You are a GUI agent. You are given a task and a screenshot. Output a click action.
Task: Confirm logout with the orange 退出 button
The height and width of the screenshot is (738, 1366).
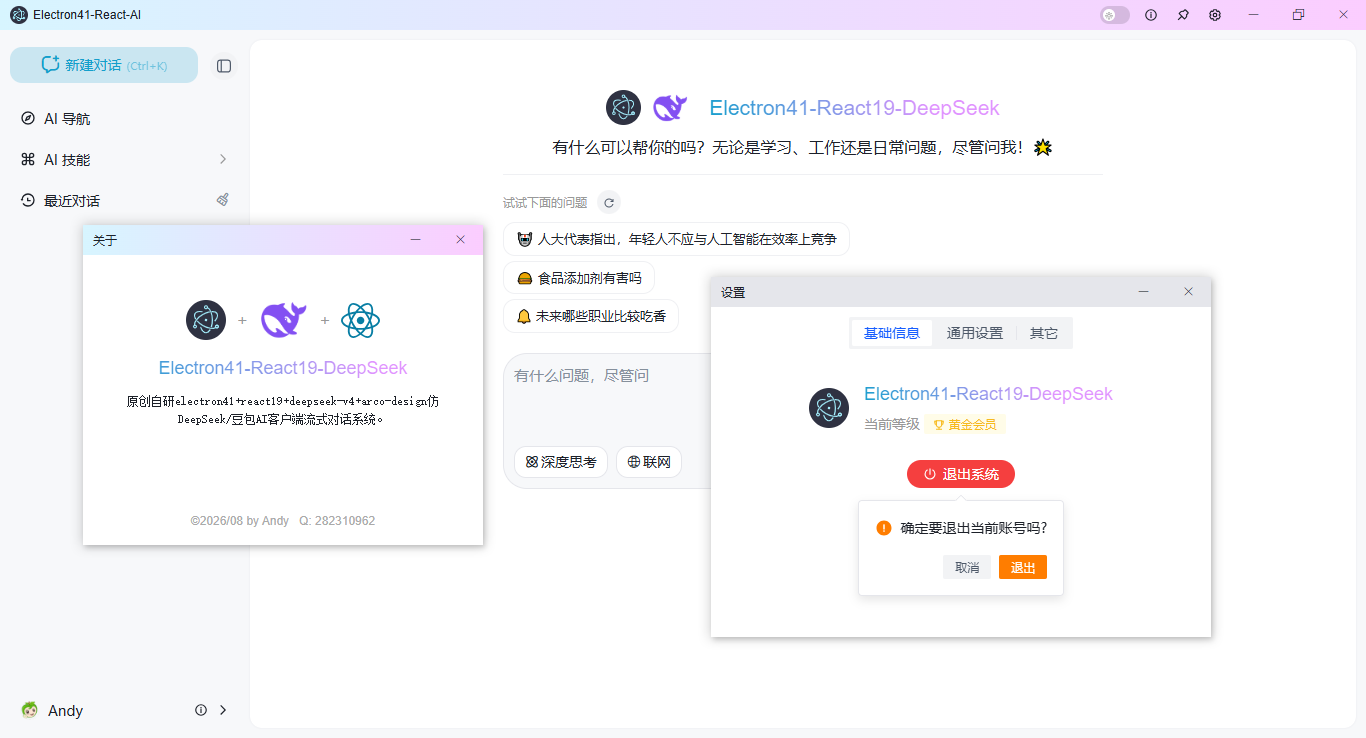[1023, 567]
